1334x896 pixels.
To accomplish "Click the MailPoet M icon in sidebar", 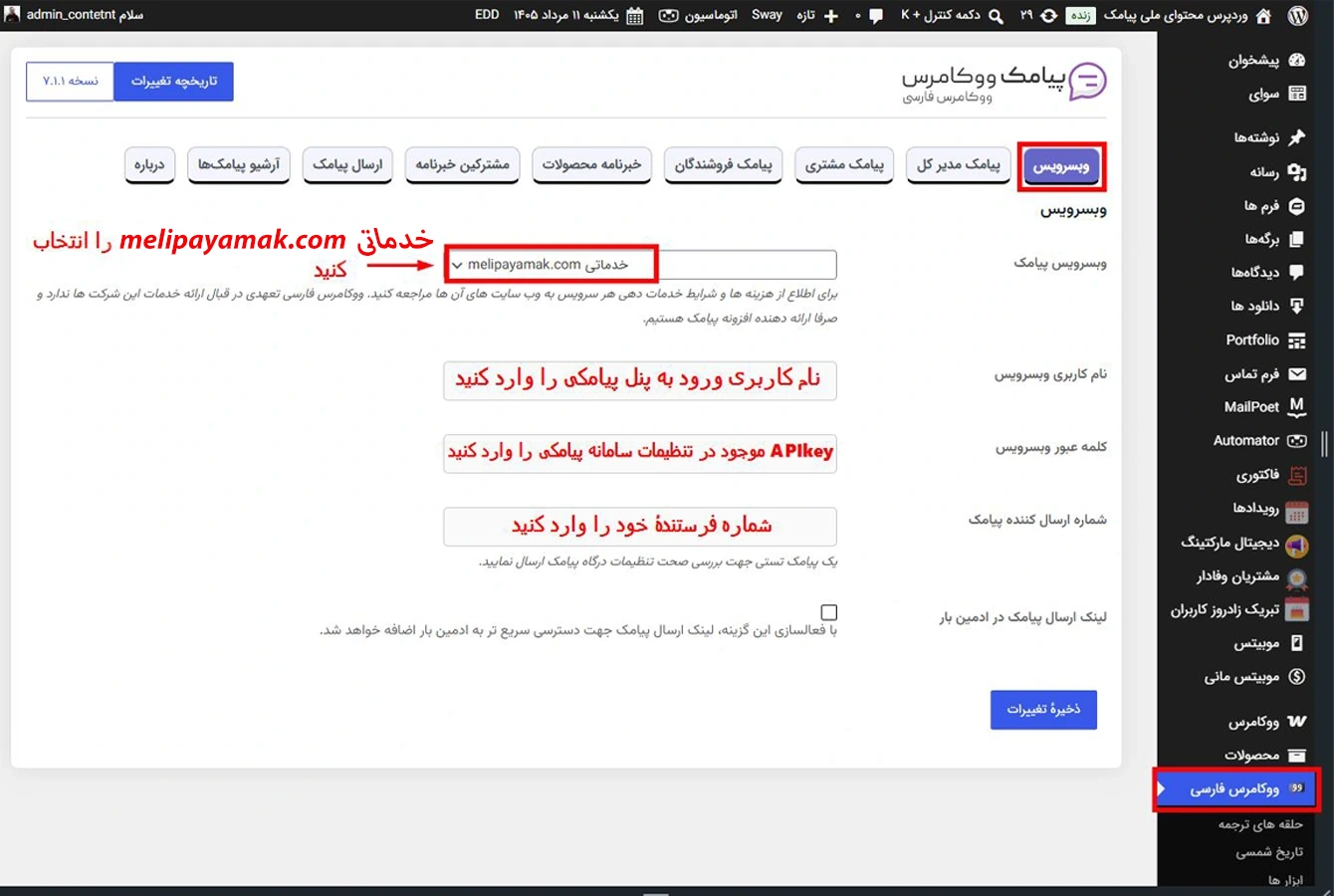I will pos(1296,406).
